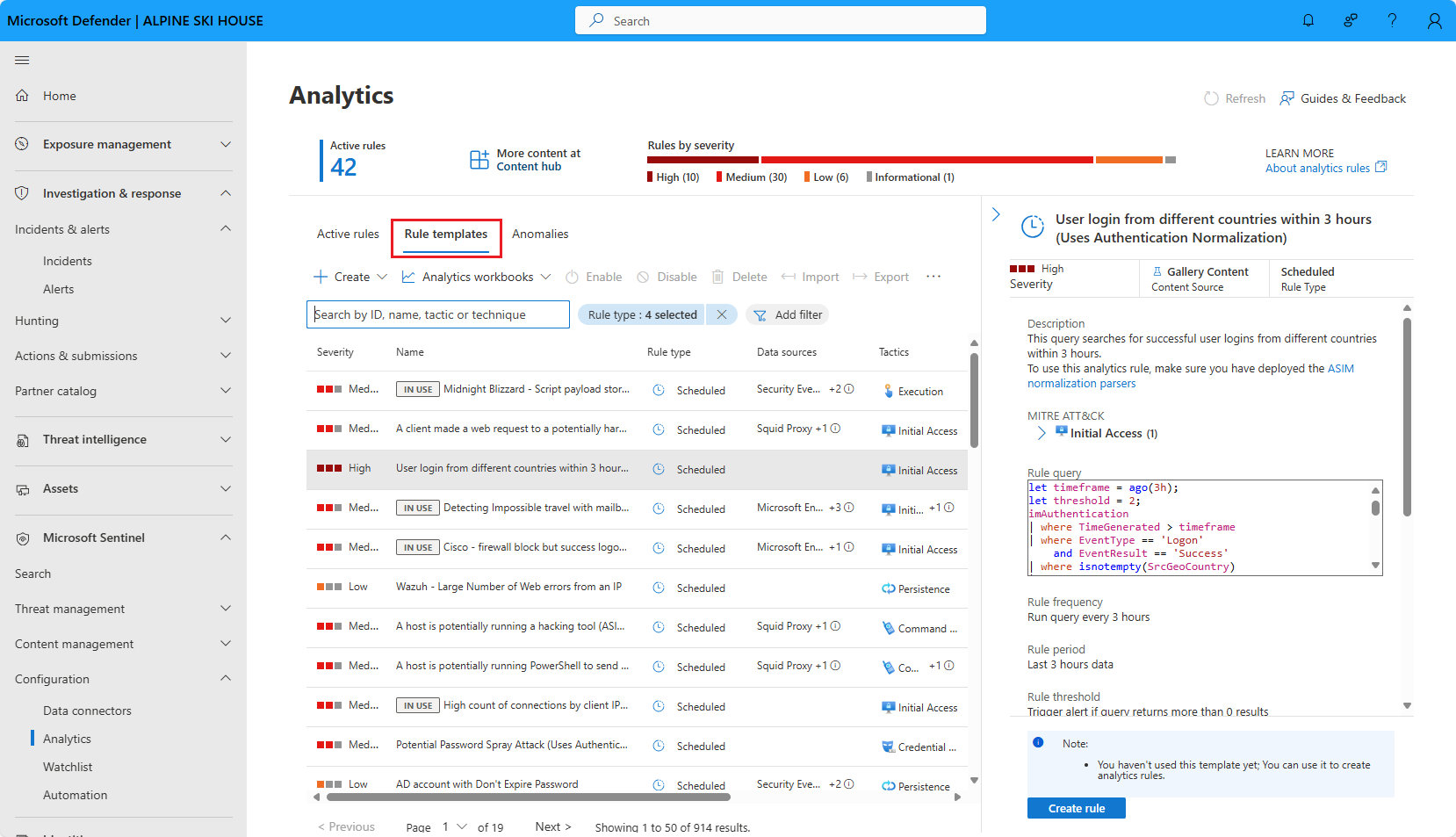Viewport: 1456px width, 837px height.
Task: Open Search under Microsoft Sentinel
Action: point(33,574)
